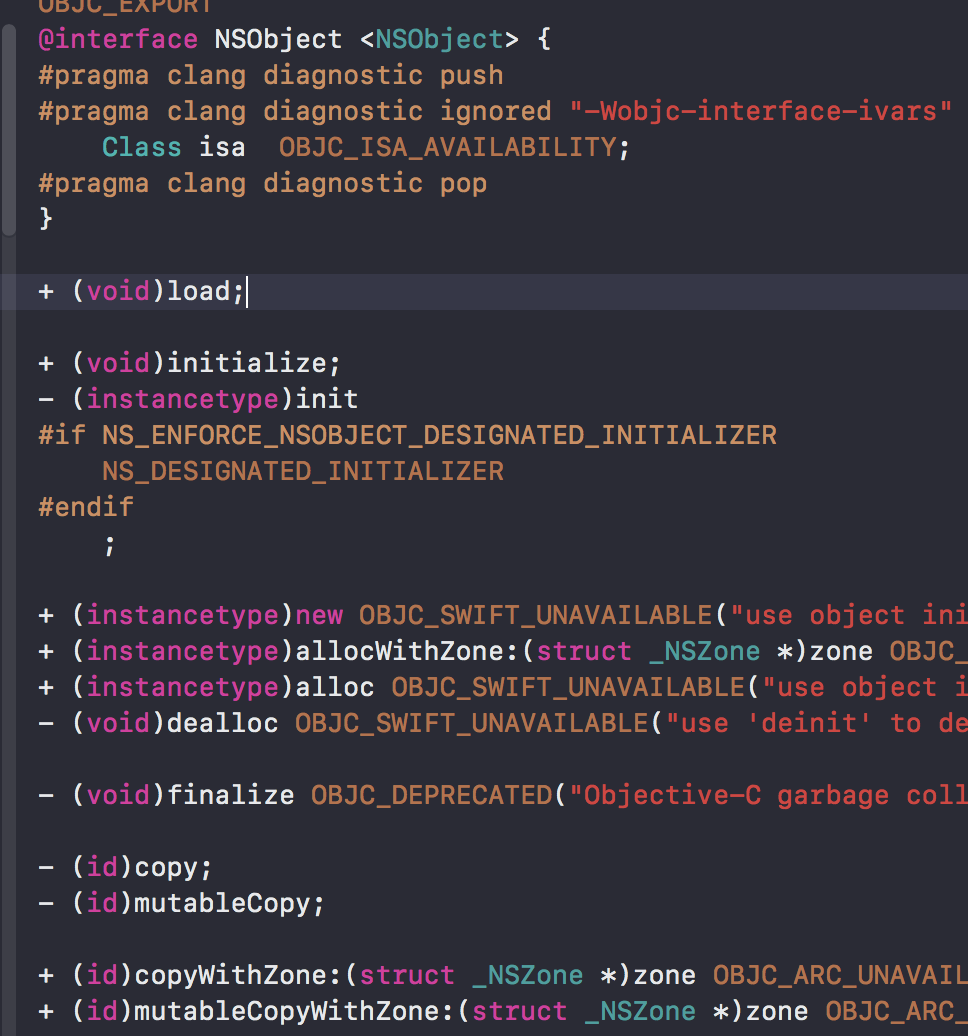Click the 'isa' instance variable name
The image size is (968, 1036).
[x=223, y=147]
